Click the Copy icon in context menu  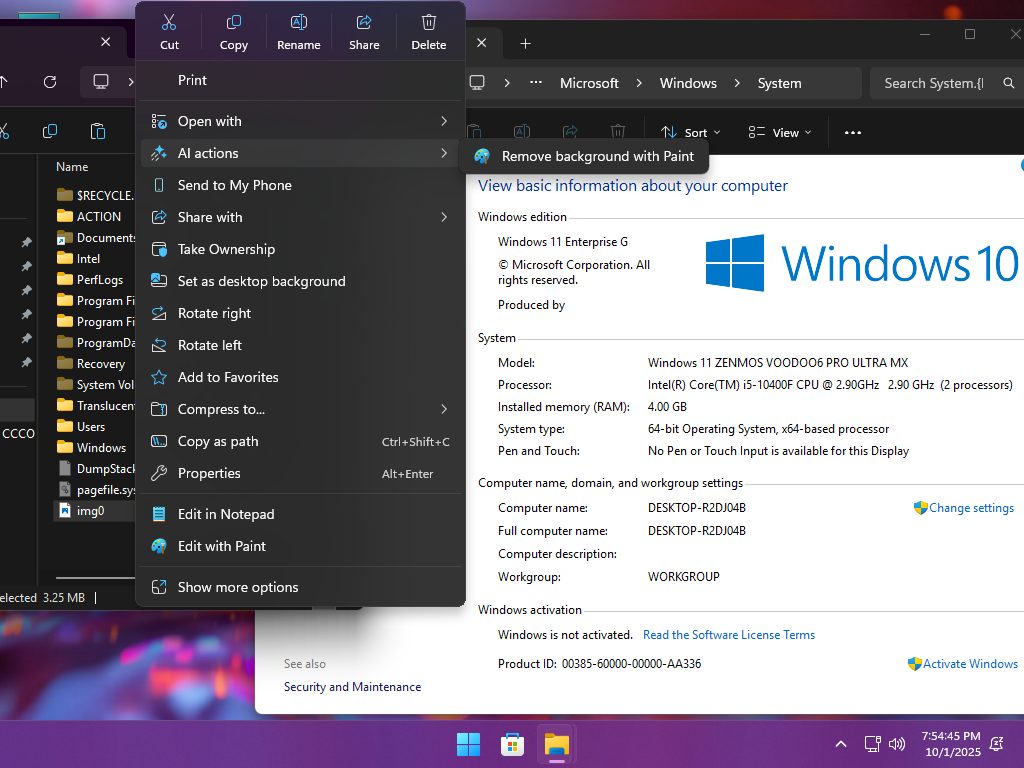click(233, 23)
